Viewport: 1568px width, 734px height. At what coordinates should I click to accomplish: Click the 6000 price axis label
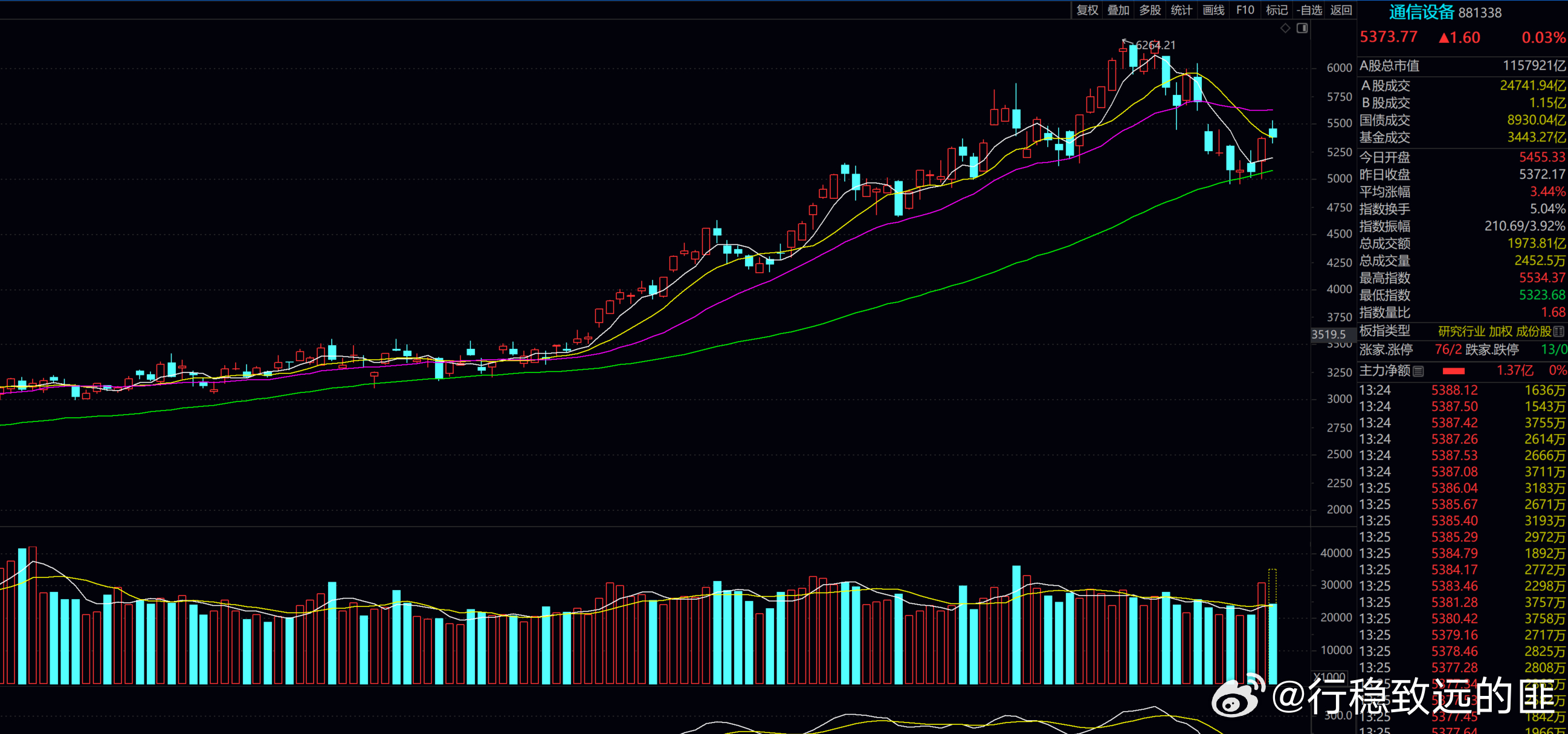pos(1338,68)
